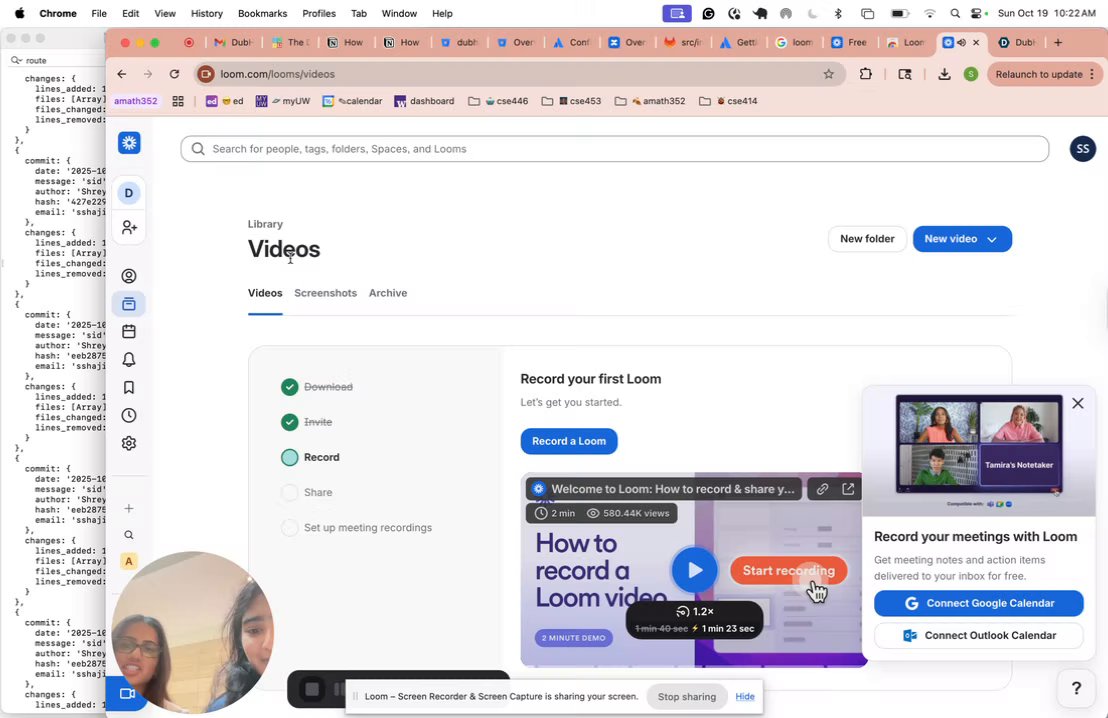Open the History clock icon in sidebar
The height and width of the screenshot is (718, 1108).
pos(129,416)
